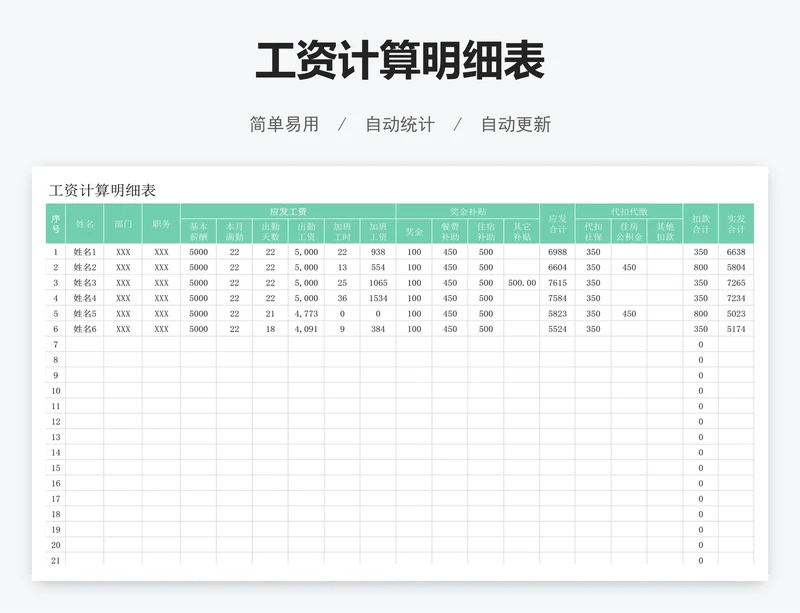Click the gross total cell 7584
The image size is (800, 613).
click(x=558, y=298)
